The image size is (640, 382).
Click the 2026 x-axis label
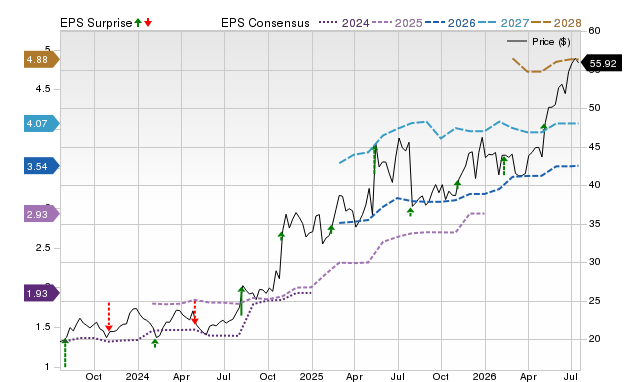point(484,376)
